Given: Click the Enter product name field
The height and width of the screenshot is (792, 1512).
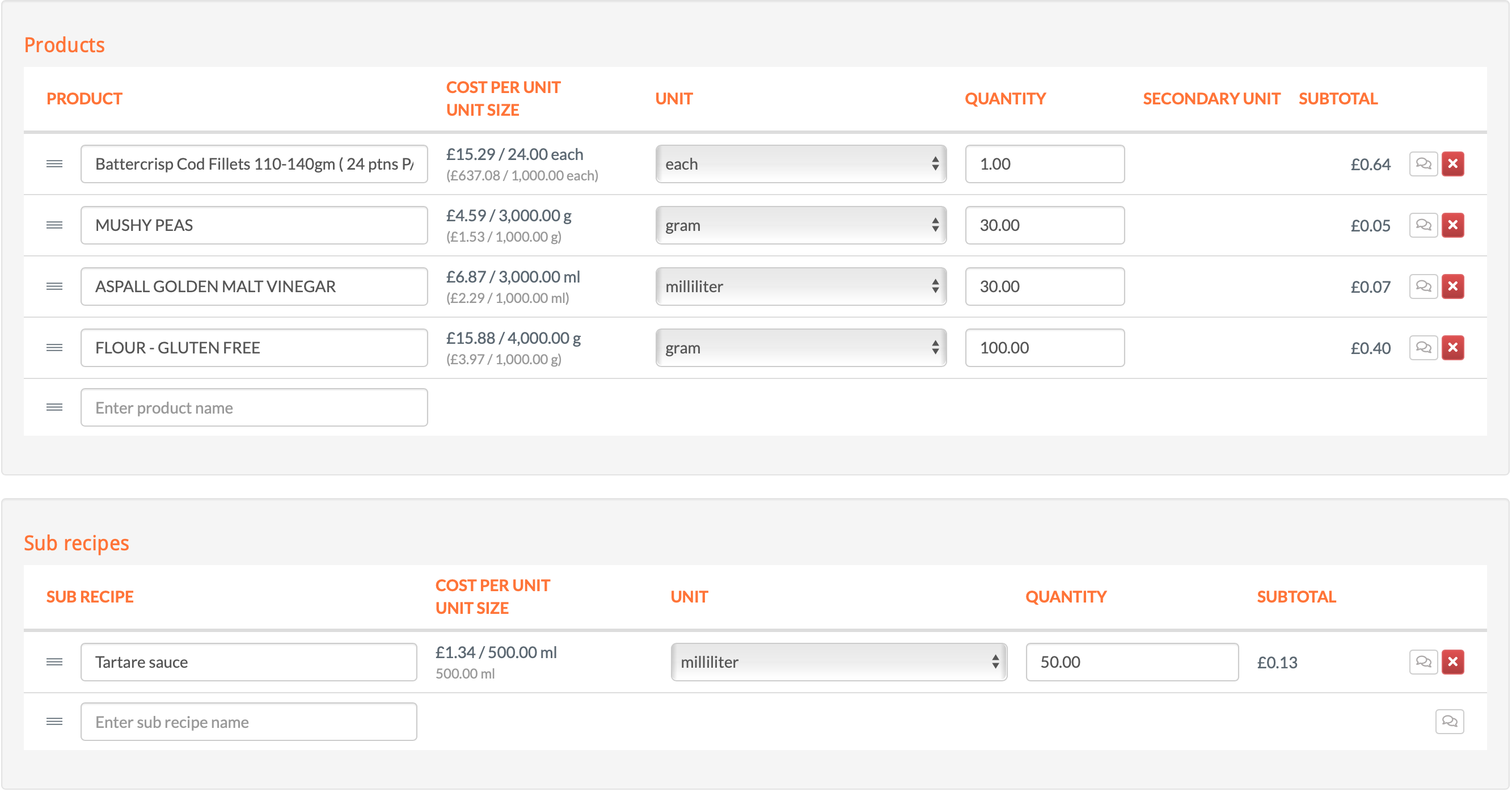Looking at the screenshot, I should [254, 407].
